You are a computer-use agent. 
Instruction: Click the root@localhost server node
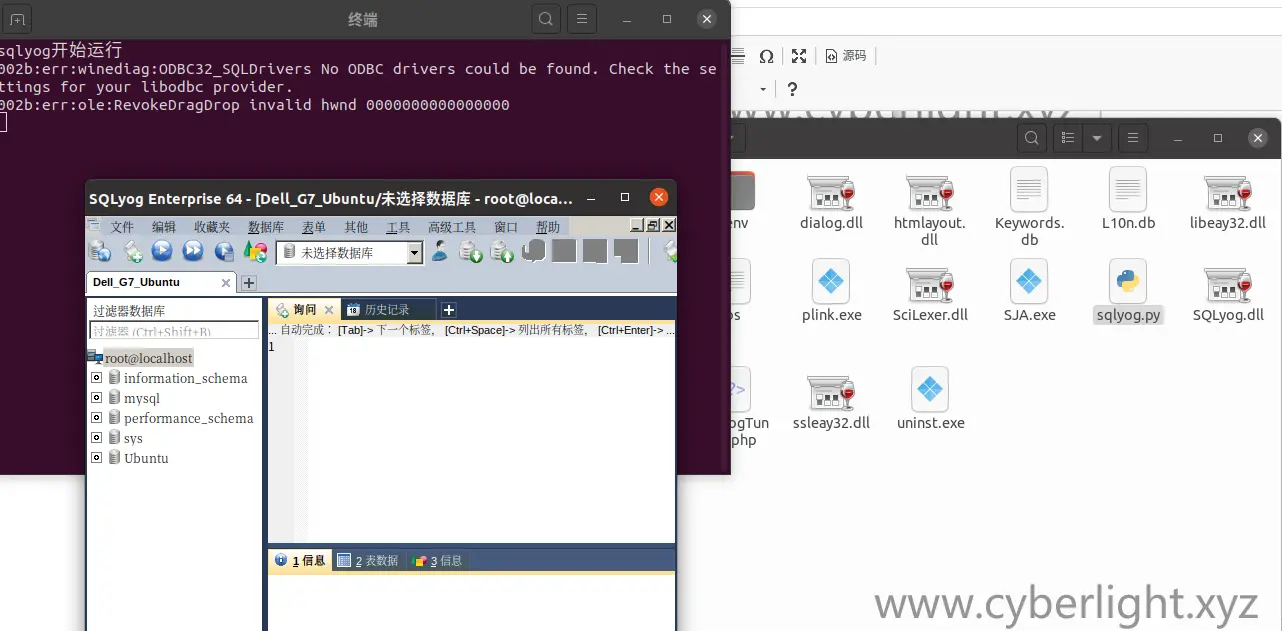[x=148, y=358]
